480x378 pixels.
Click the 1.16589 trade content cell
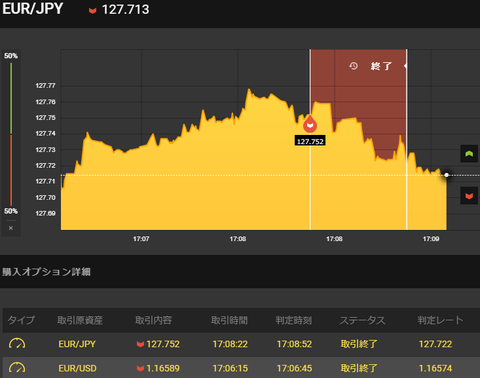click(x=158, y=368)
